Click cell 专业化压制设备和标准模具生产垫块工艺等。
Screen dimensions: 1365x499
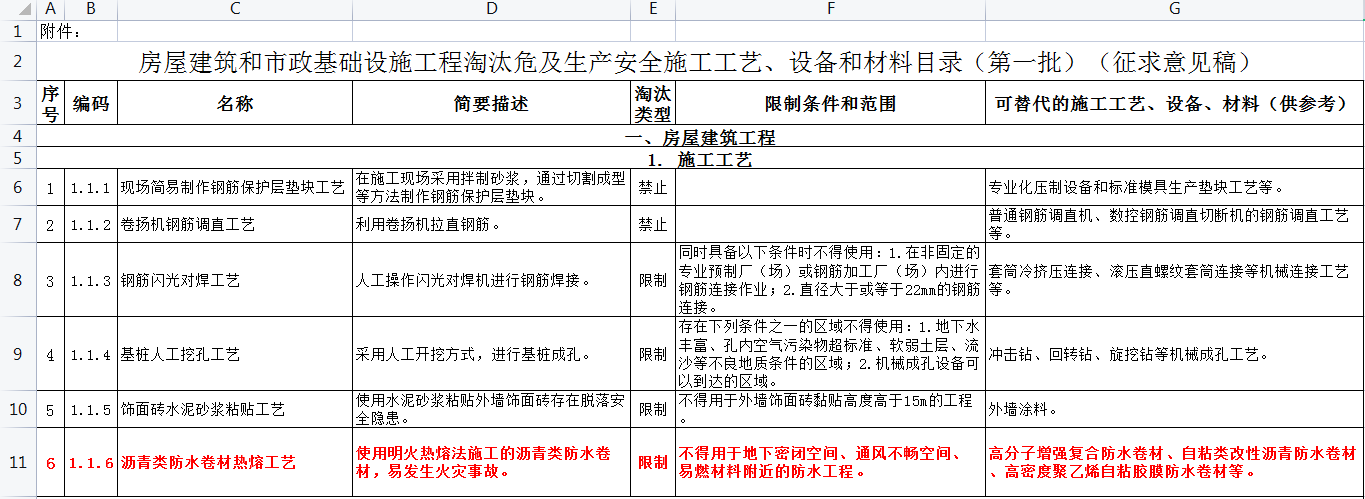1175,187
